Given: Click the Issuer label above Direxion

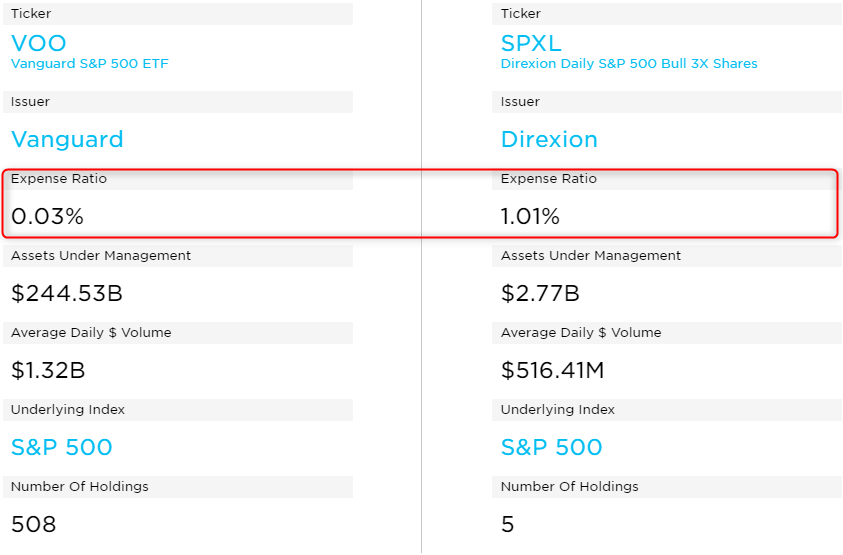Looking at the screenshot, I should pyautogui.click(x=520, y=102).
